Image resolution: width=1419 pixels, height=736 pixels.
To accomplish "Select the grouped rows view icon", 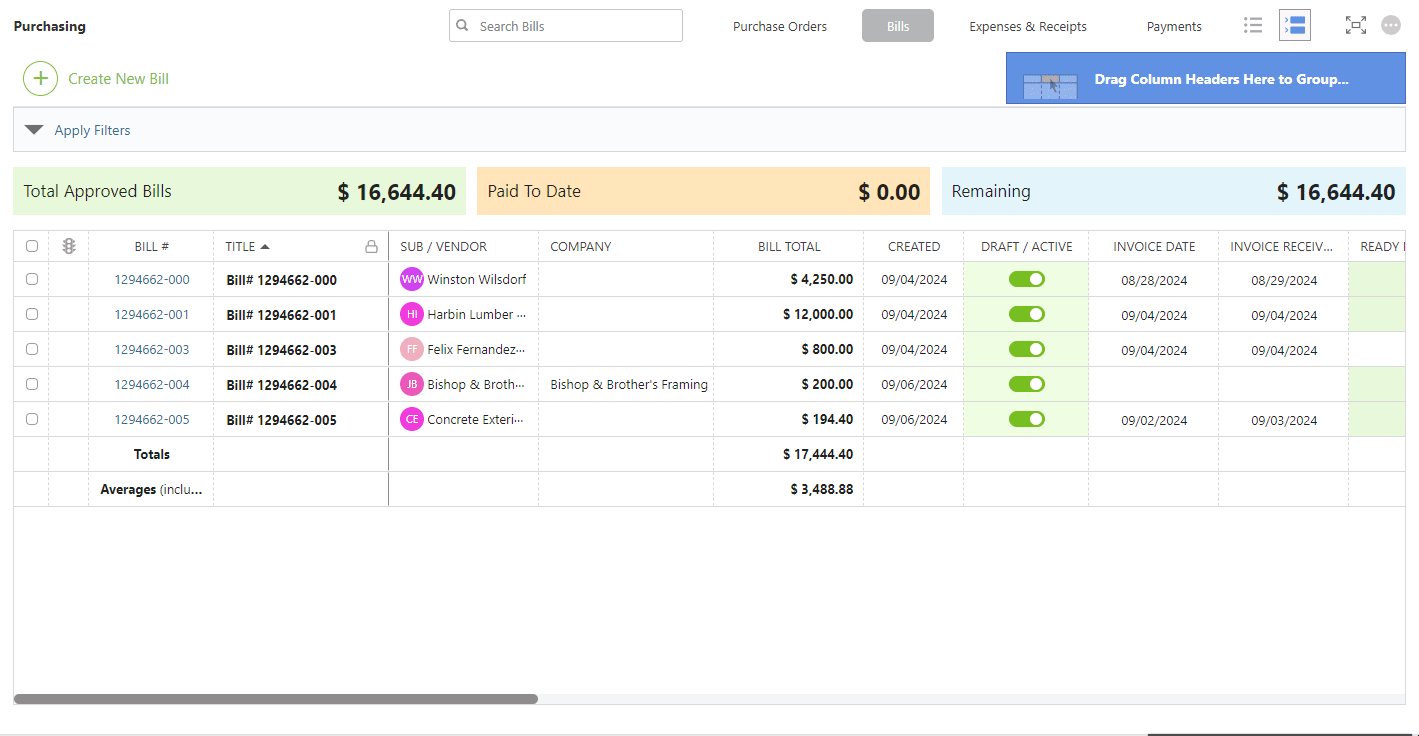I will (1295, 26).
